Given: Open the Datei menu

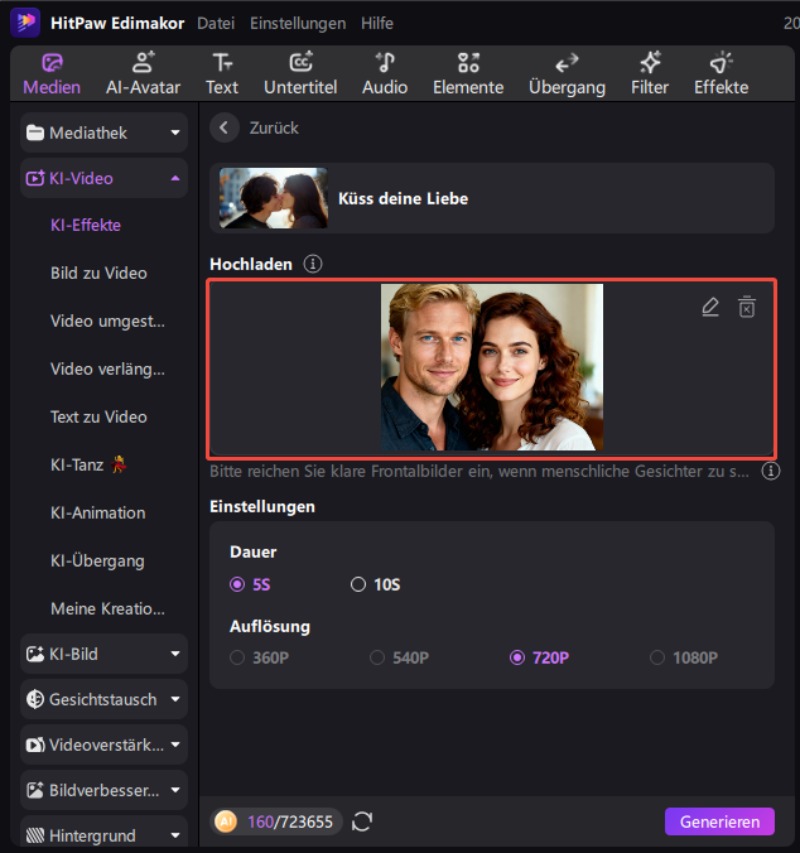Looking at the screenshot, I should tap(217, 23).
